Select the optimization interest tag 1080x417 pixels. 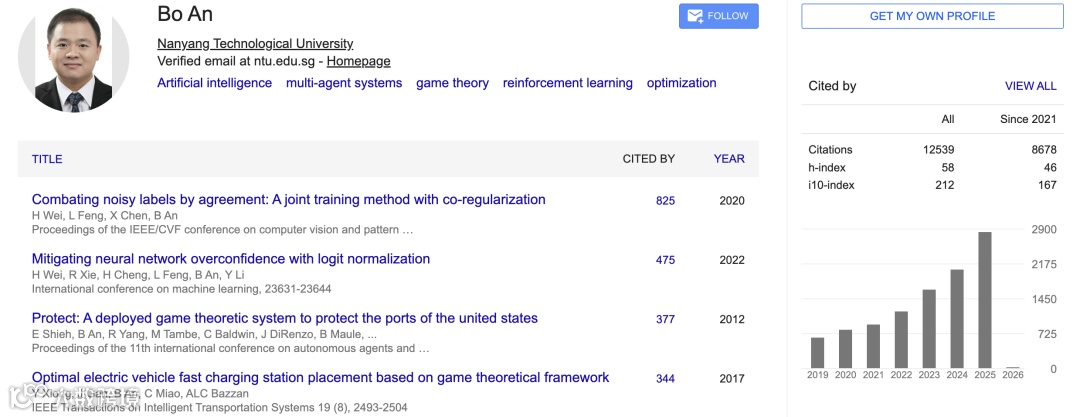click(681, 84)
